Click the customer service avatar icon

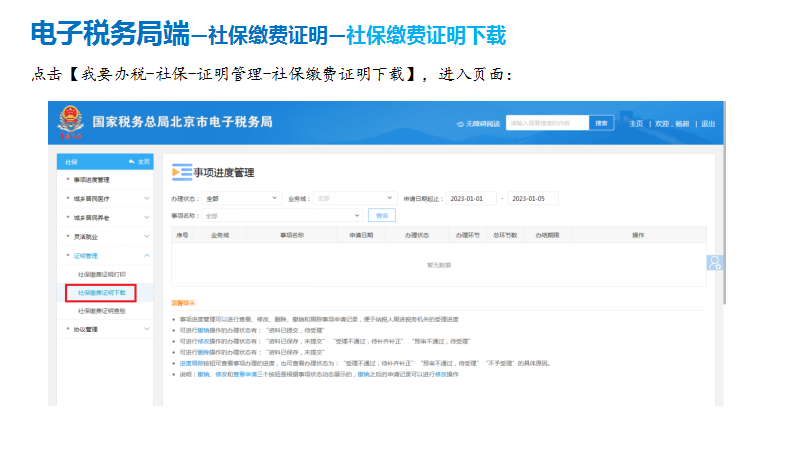tap(715, 263)
